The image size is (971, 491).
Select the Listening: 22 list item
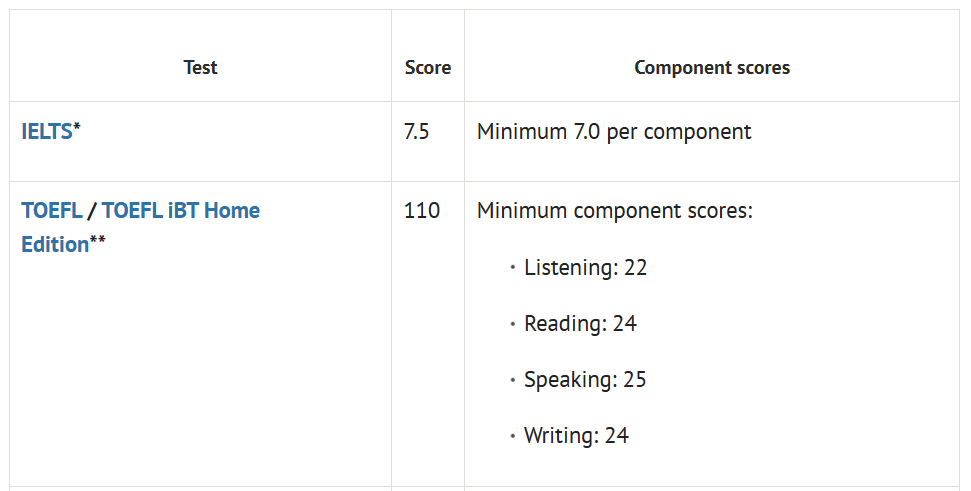coord(585,268)
